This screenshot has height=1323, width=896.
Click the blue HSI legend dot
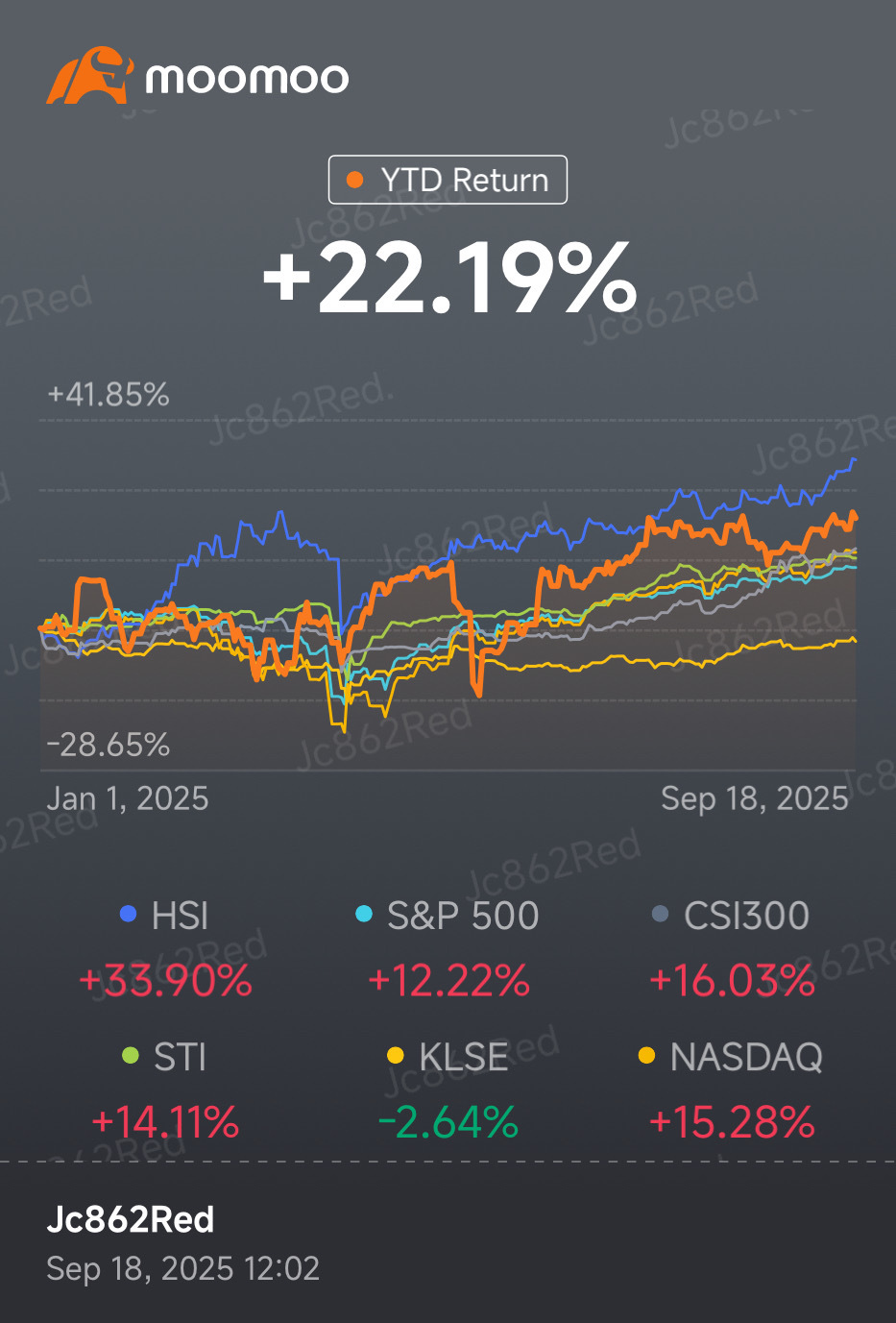click(x=128, y=914)
